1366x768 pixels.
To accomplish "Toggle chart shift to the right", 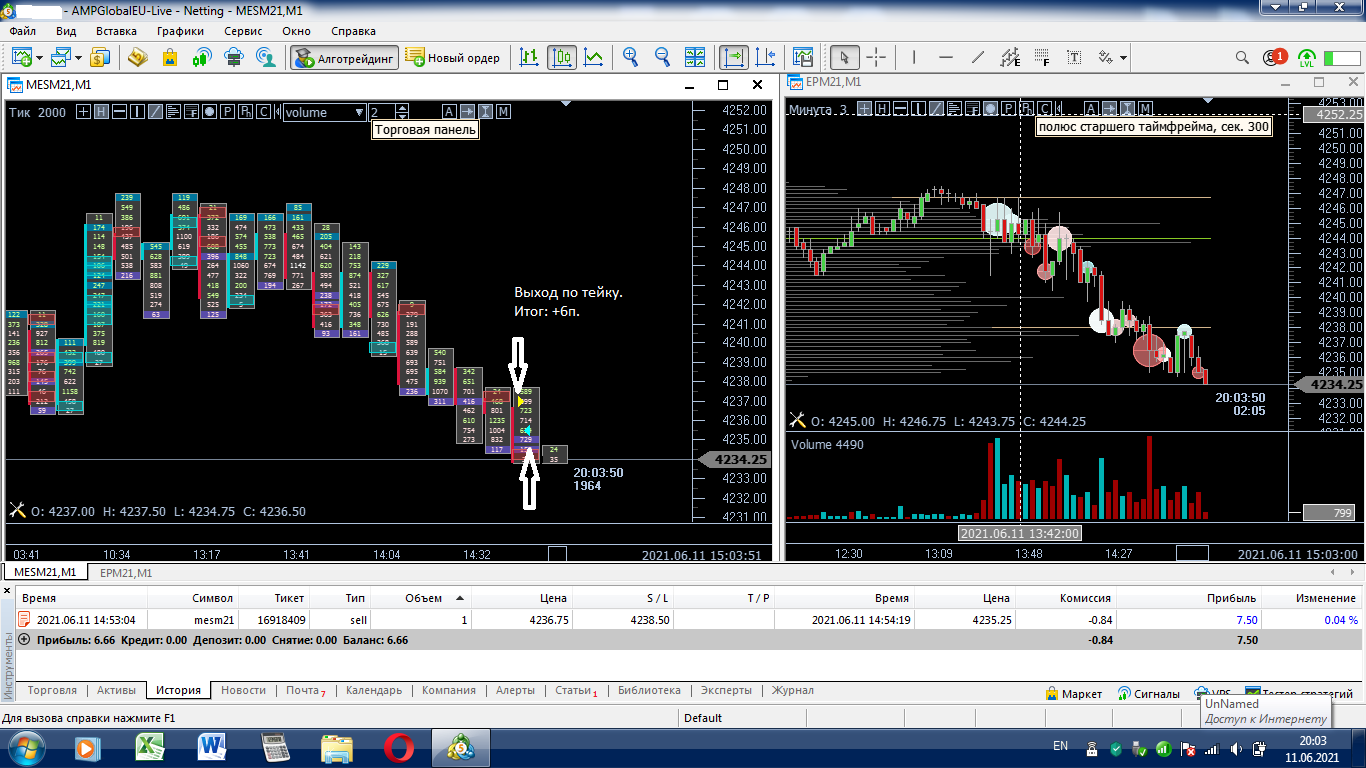I will pyautogui.click(x=766, y=57).
